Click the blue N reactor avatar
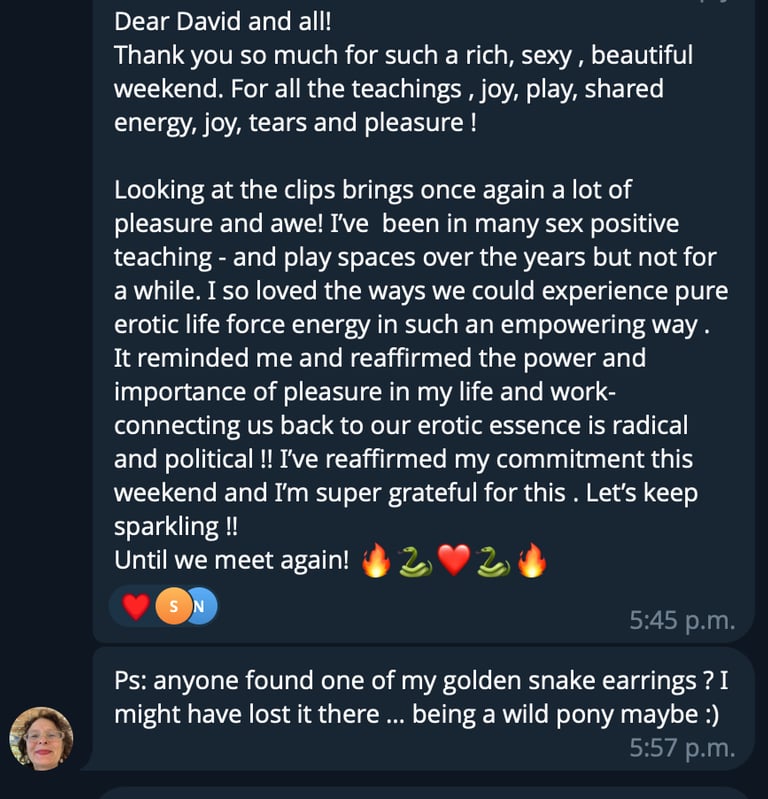768x799 pixels. pos(200,606)
